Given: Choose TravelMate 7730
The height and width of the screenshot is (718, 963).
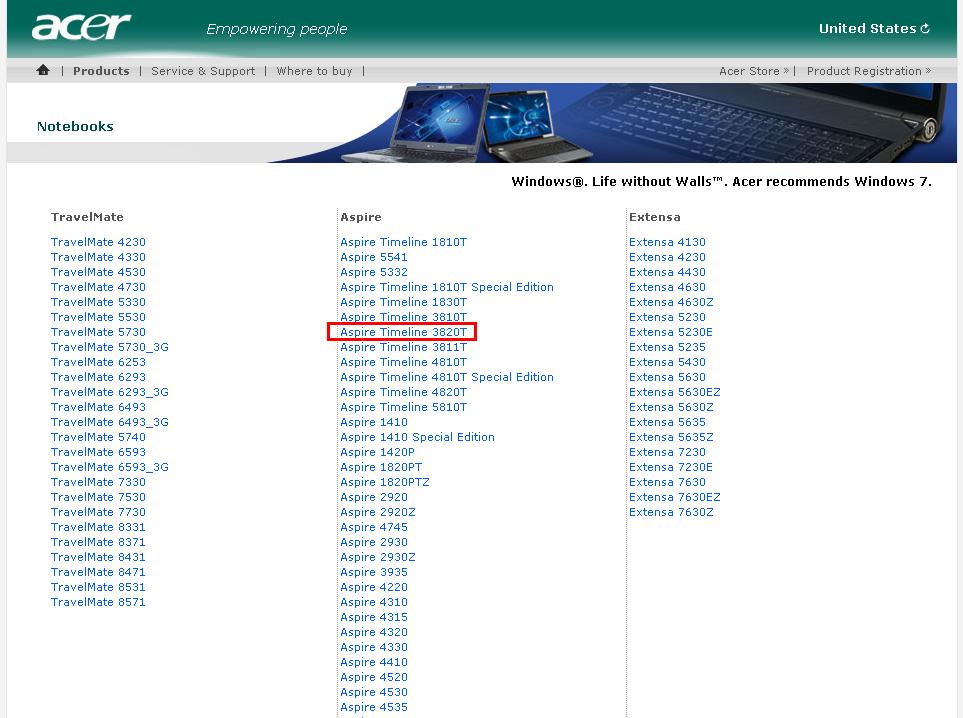Looking at the screenshot, I should 98,512.
